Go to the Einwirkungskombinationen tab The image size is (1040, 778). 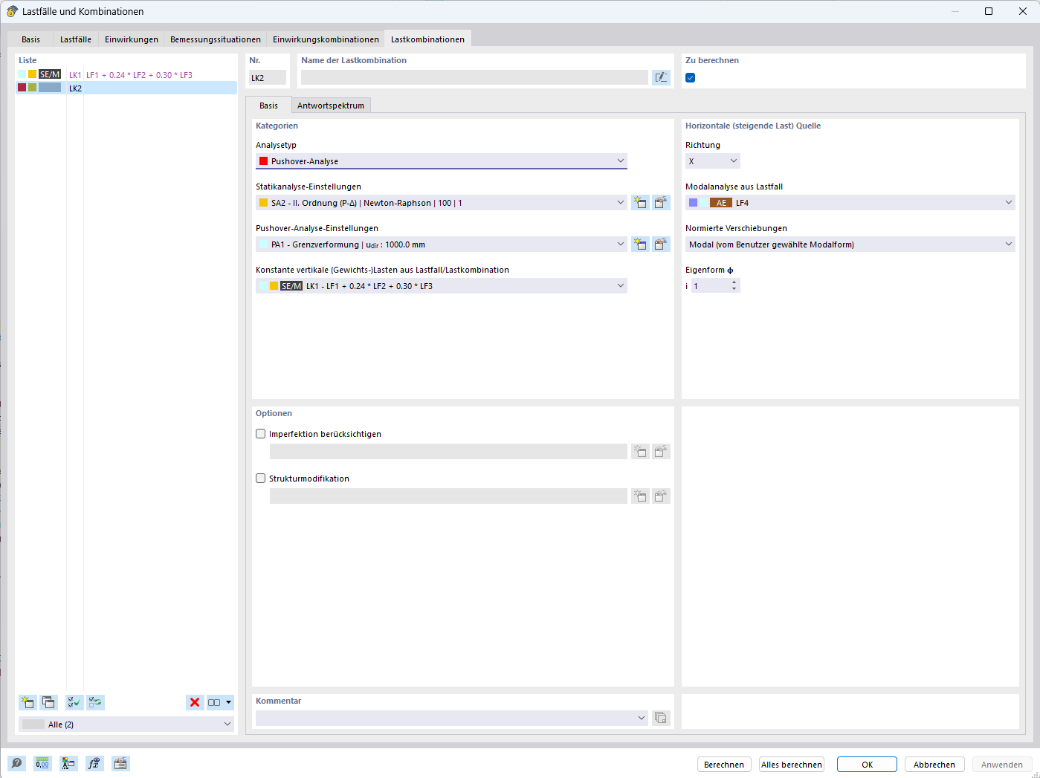pos(326,39)
